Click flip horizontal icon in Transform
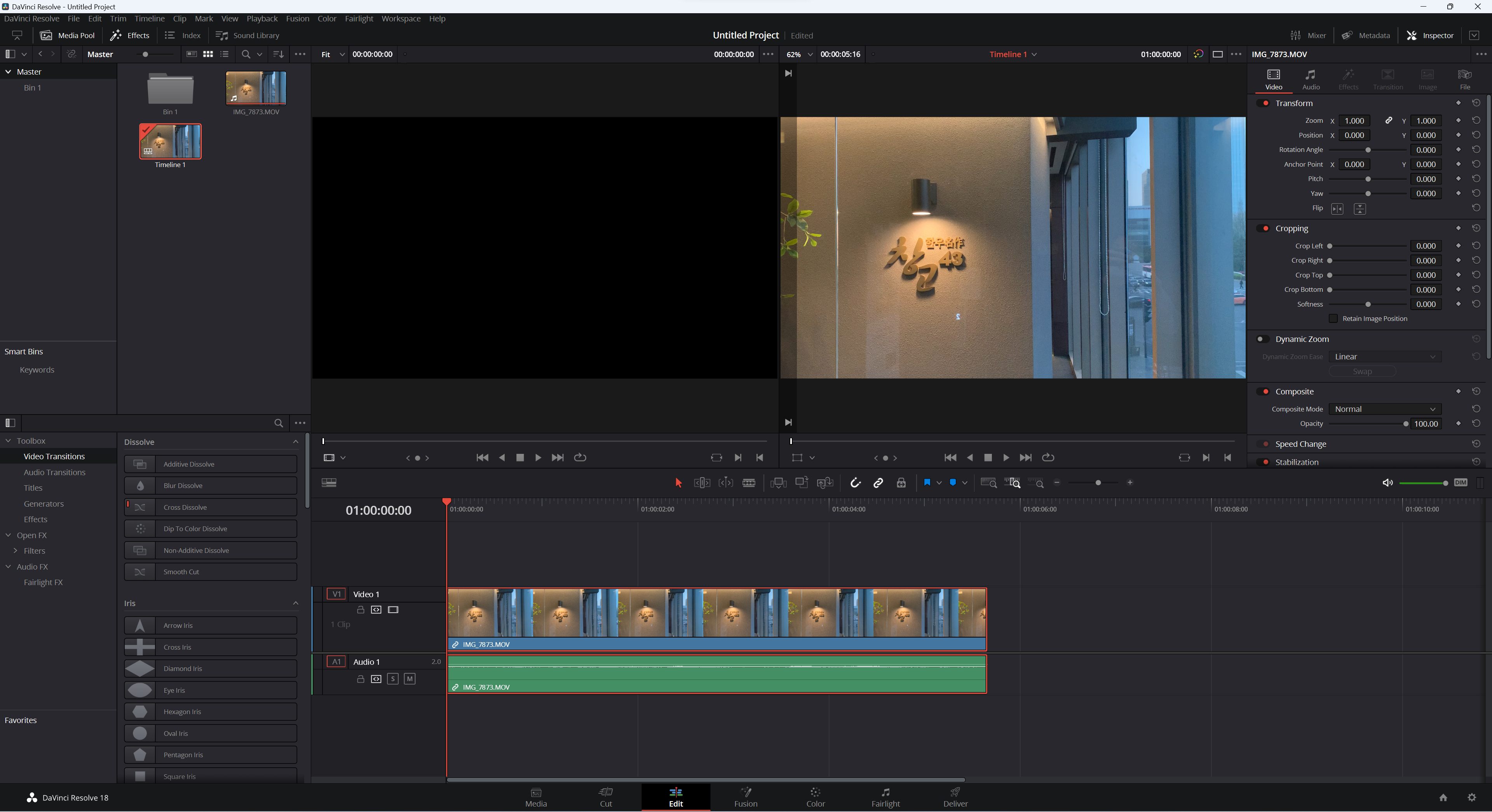 (x=1337, y=209)
